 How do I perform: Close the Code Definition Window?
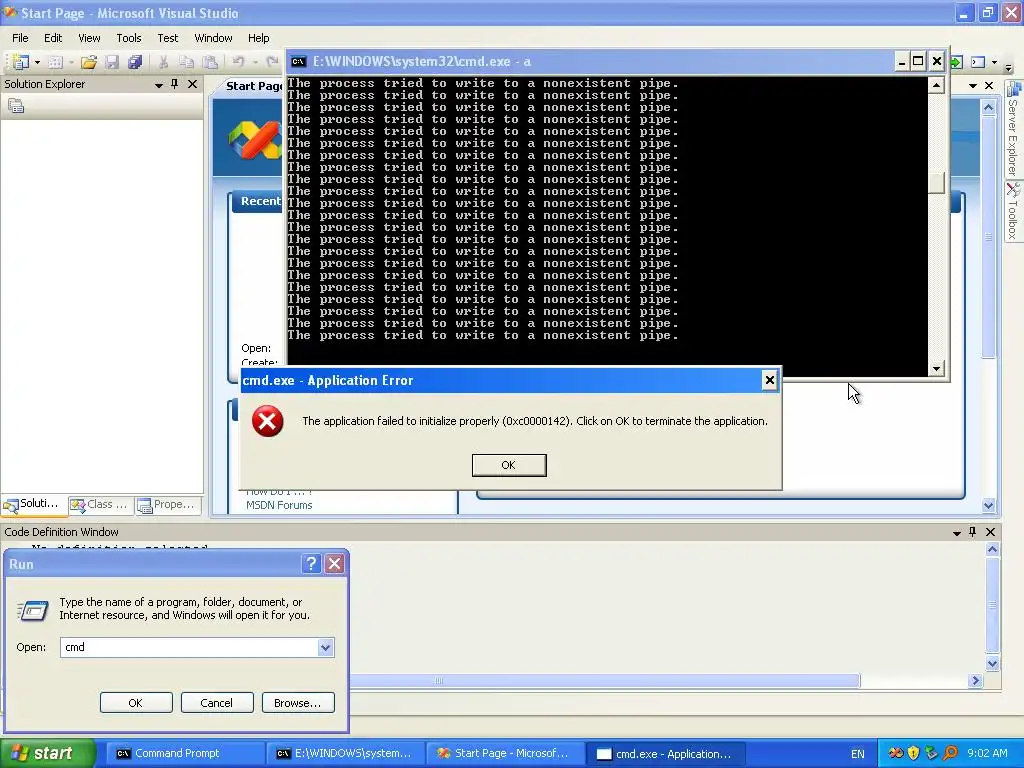tap(990, 532)
